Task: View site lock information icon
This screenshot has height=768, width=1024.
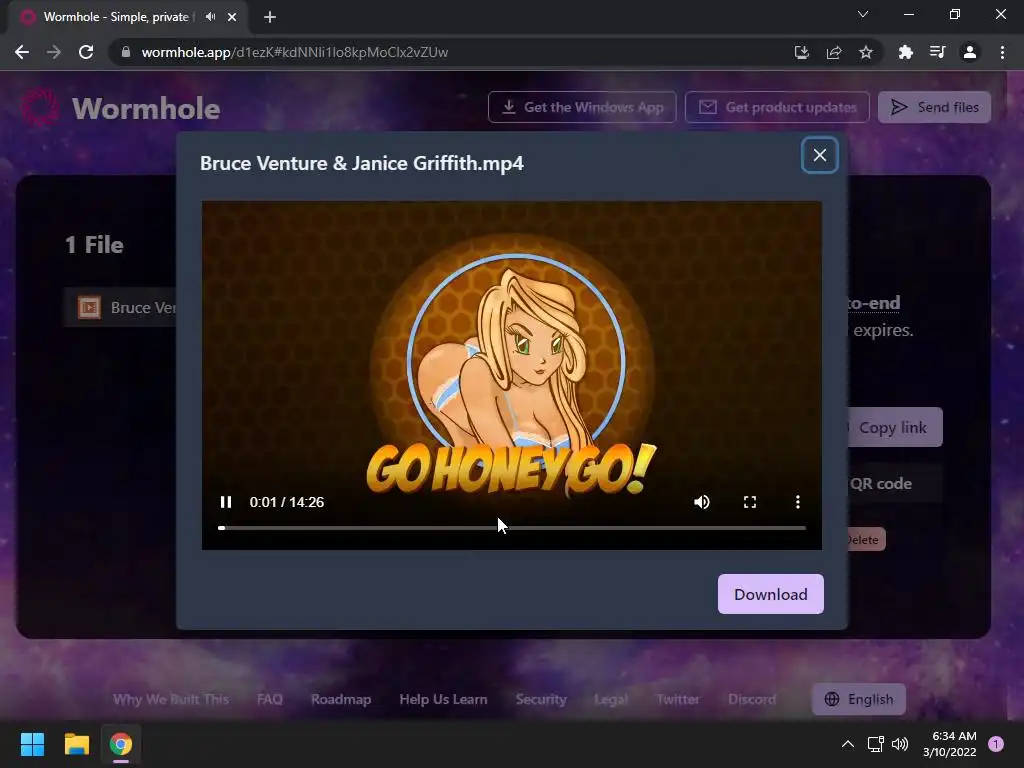Action: pos(125,52)
